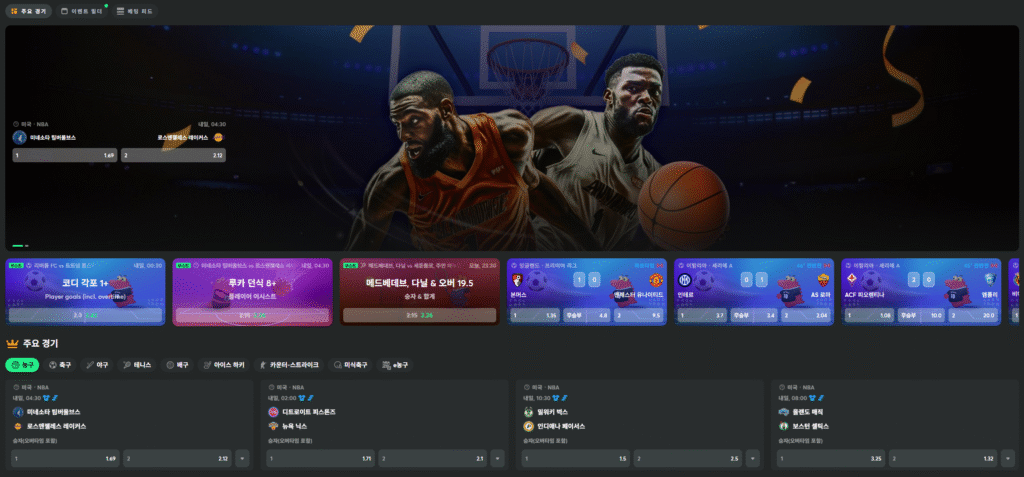This screenshot has height=477, width=1024.
Task: Switch to the 베팅 피드 tab
Action: (x=134, y=11)
